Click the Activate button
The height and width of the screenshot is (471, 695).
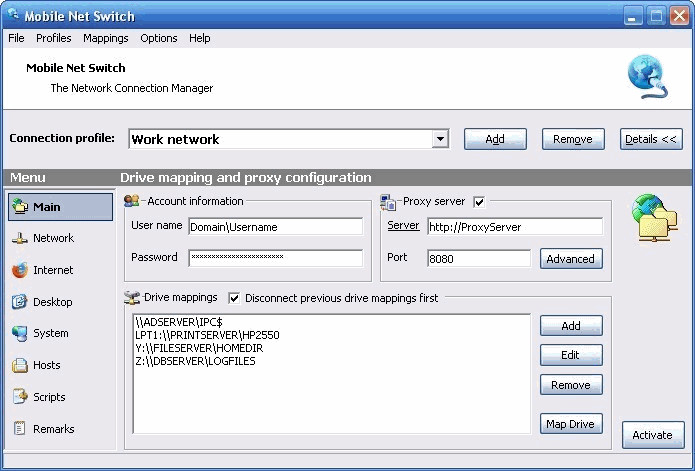653,435
